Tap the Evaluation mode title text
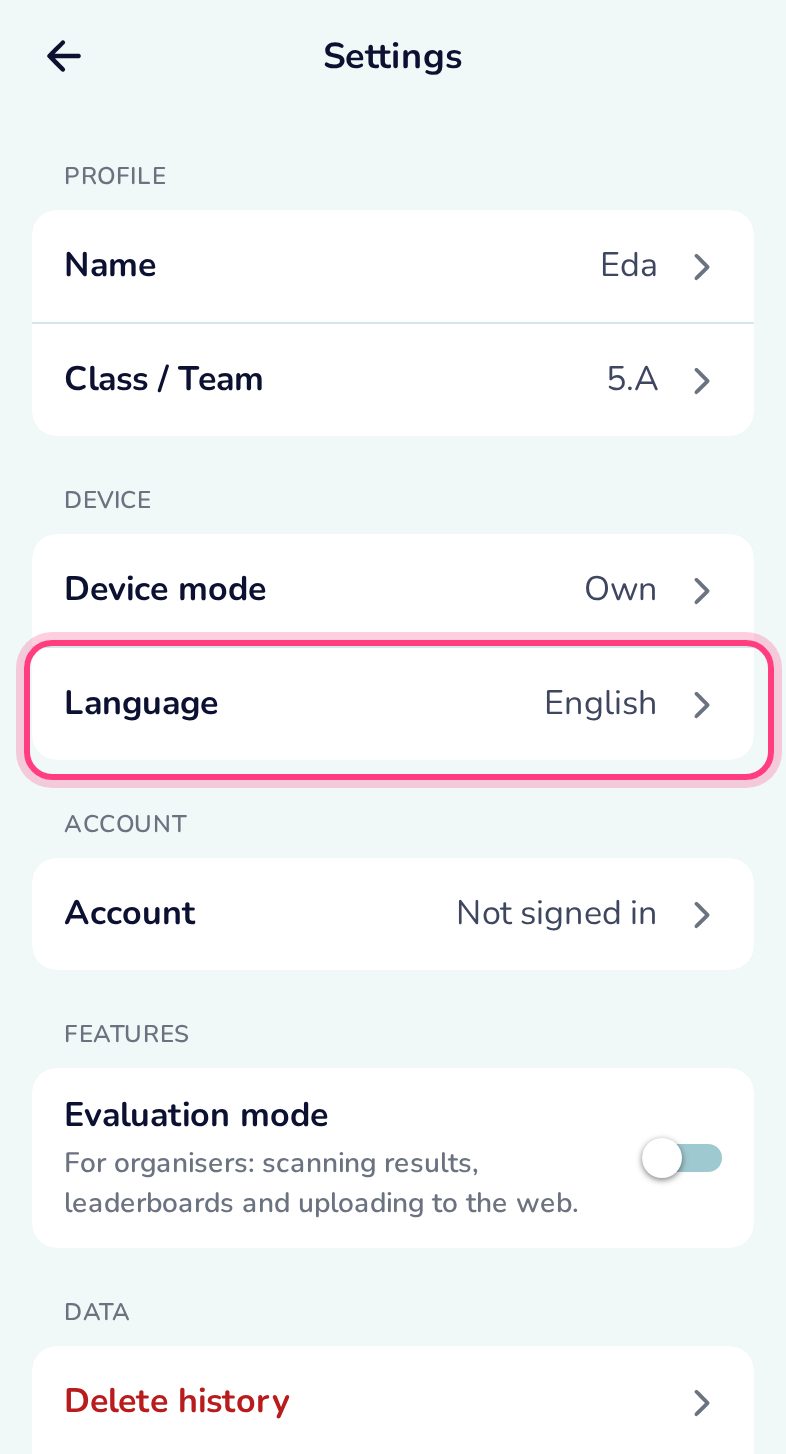The image size is (786, 1454). pos(197,1114)
